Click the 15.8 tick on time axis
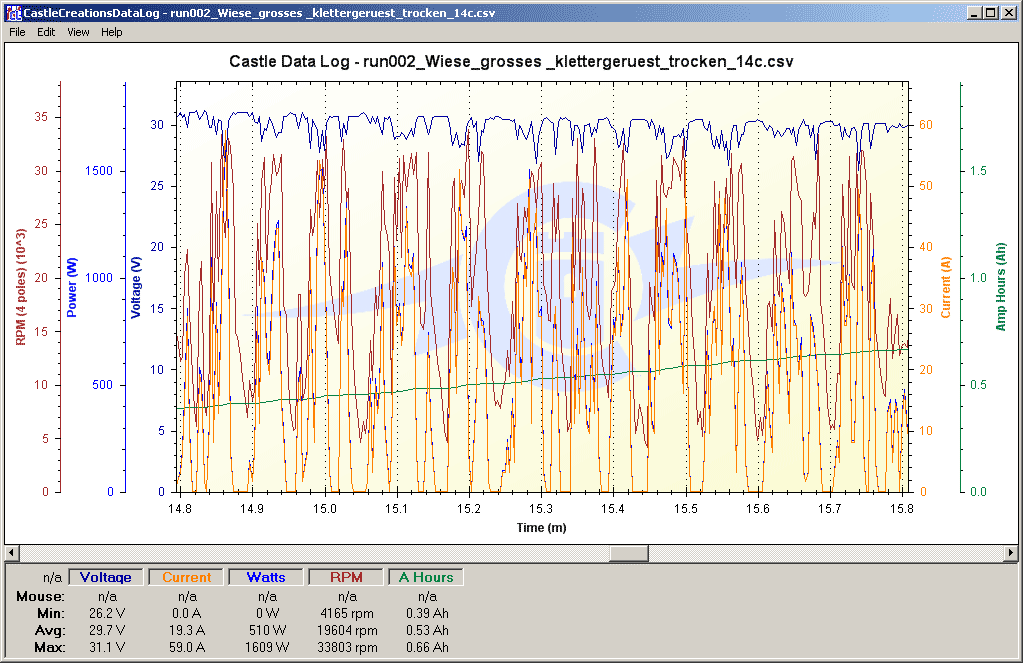1023x663 pixels. [902, 509]
